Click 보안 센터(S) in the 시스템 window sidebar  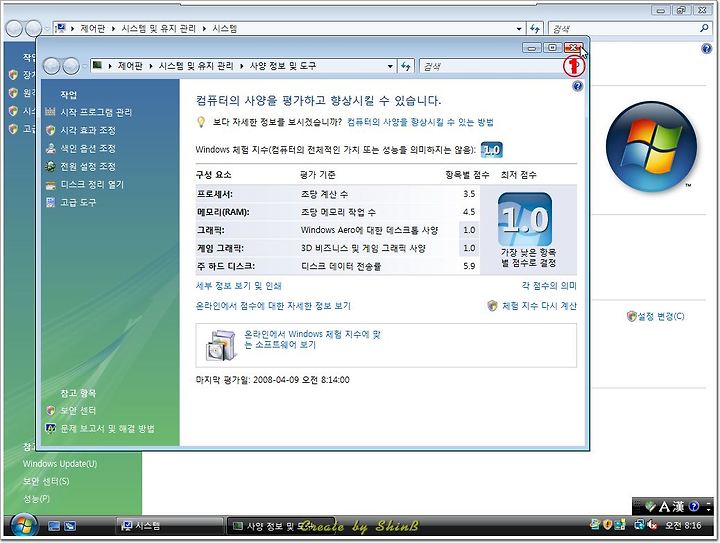(46, 481)
